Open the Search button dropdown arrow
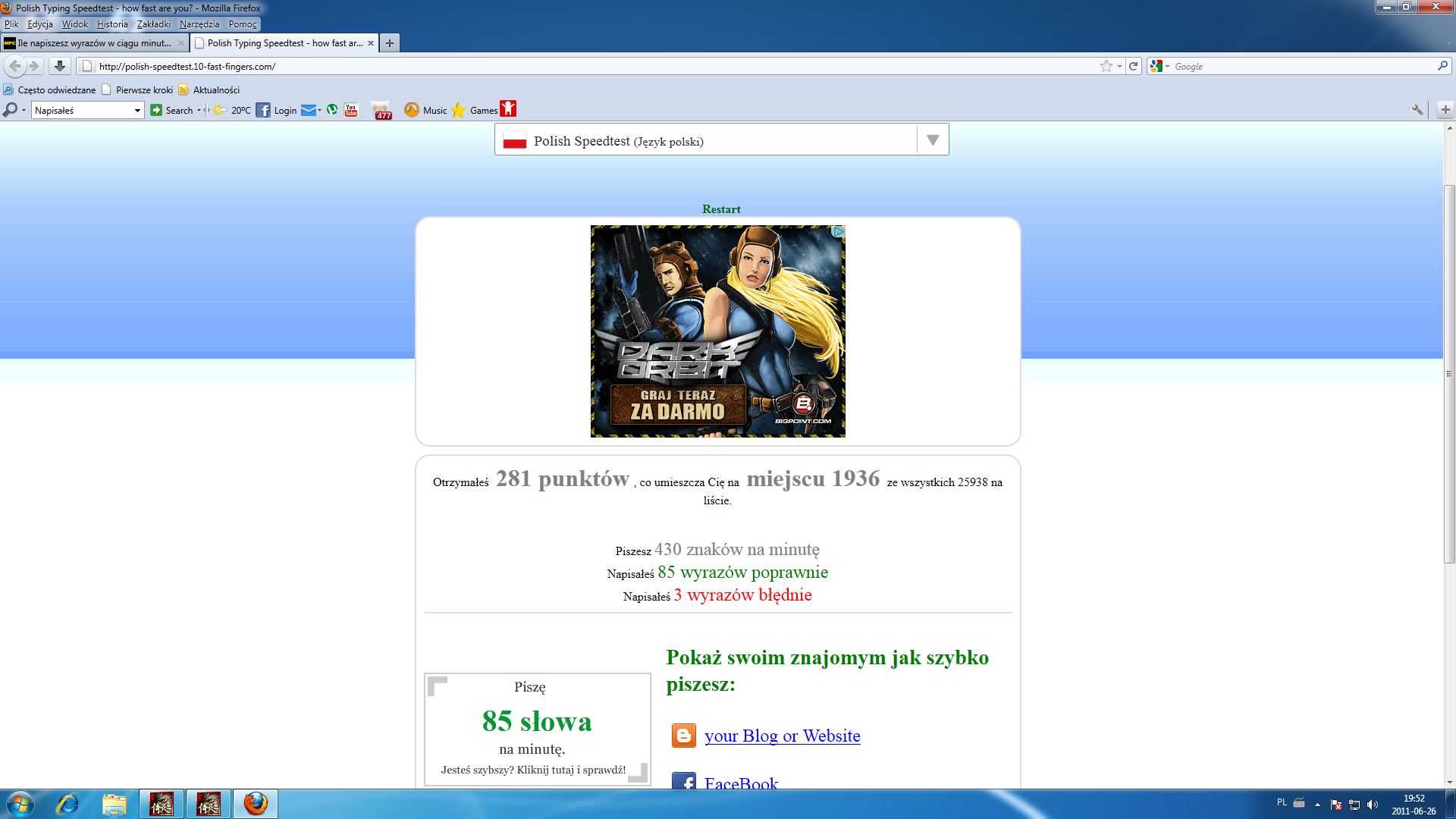 click(x=199, y=110)
